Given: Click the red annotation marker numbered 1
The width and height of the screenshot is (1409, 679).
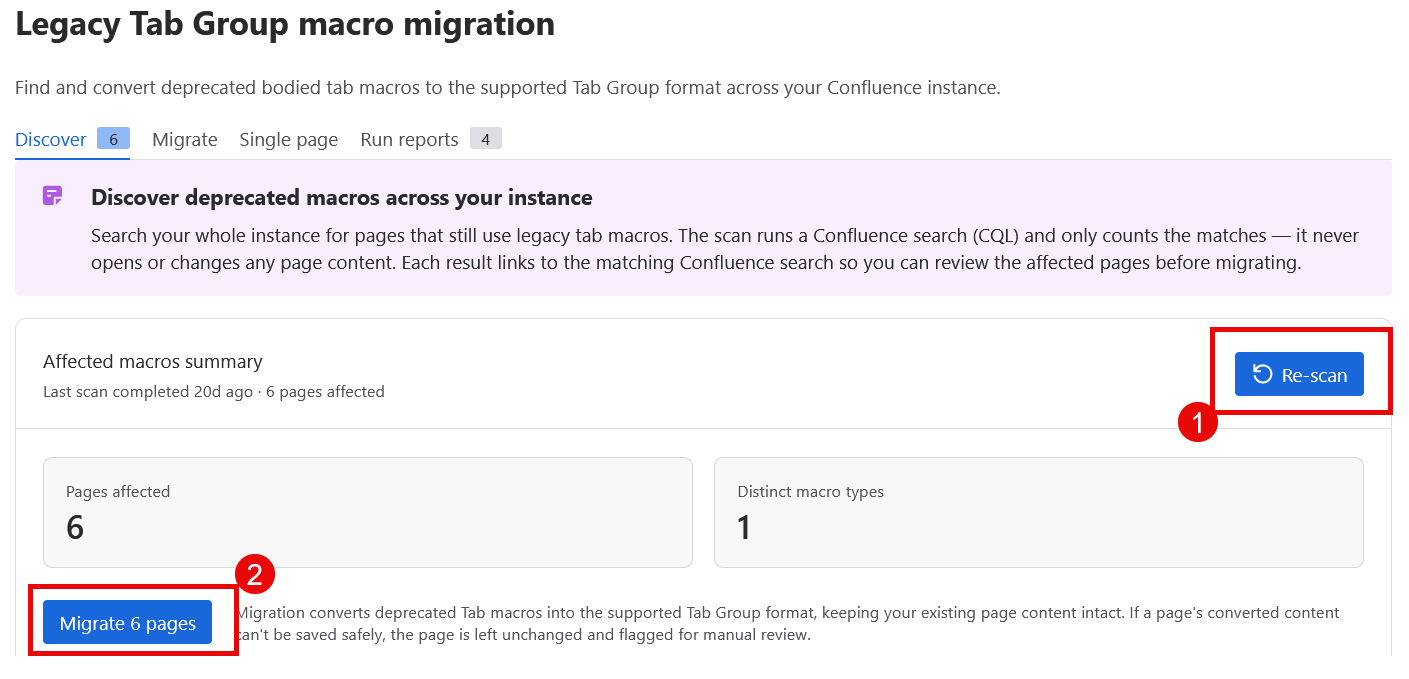Looking at the screenshot, I should click(x=1197, y=422).
